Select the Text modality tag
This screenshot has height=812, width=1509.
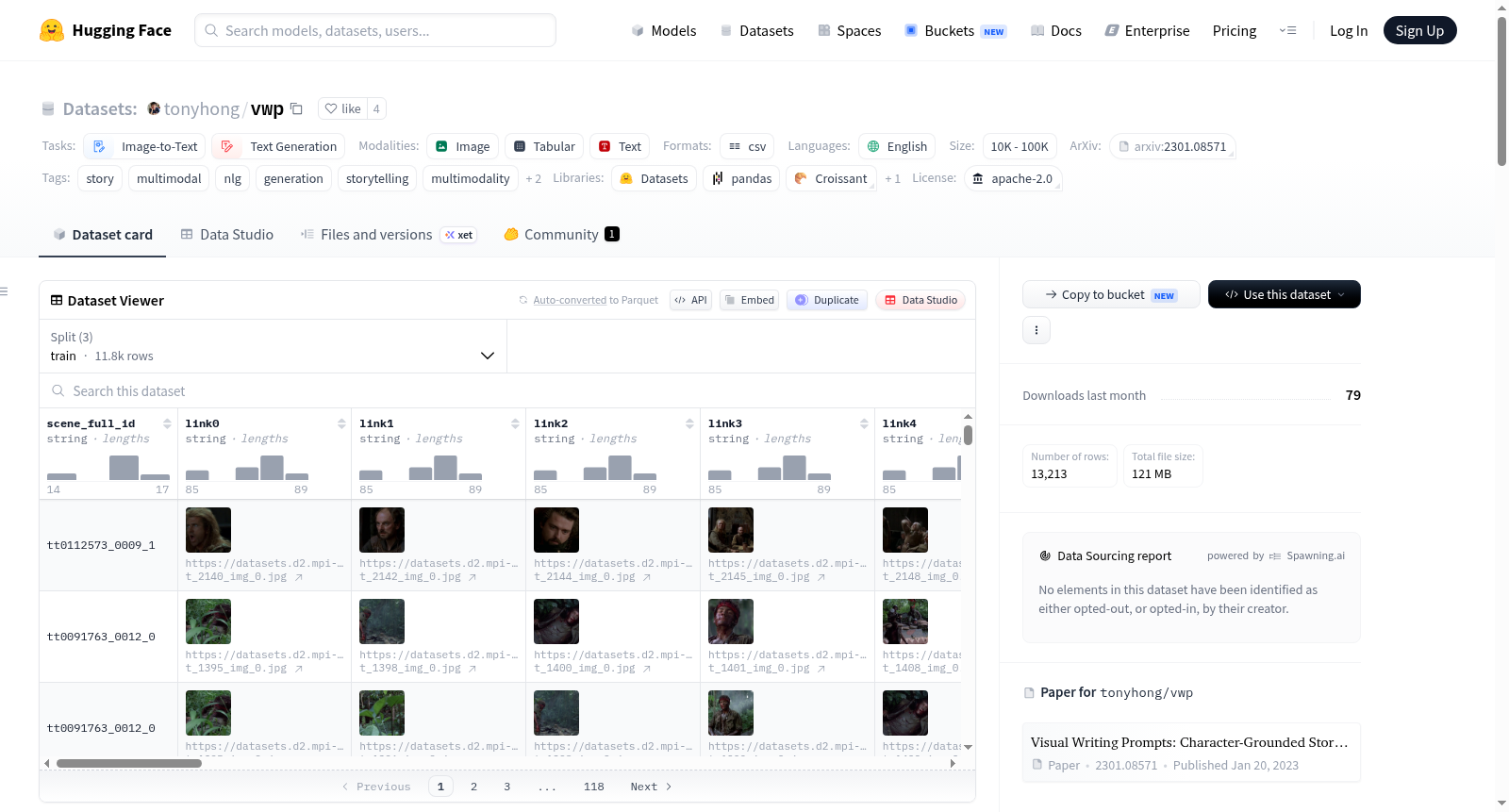point(620,146)
